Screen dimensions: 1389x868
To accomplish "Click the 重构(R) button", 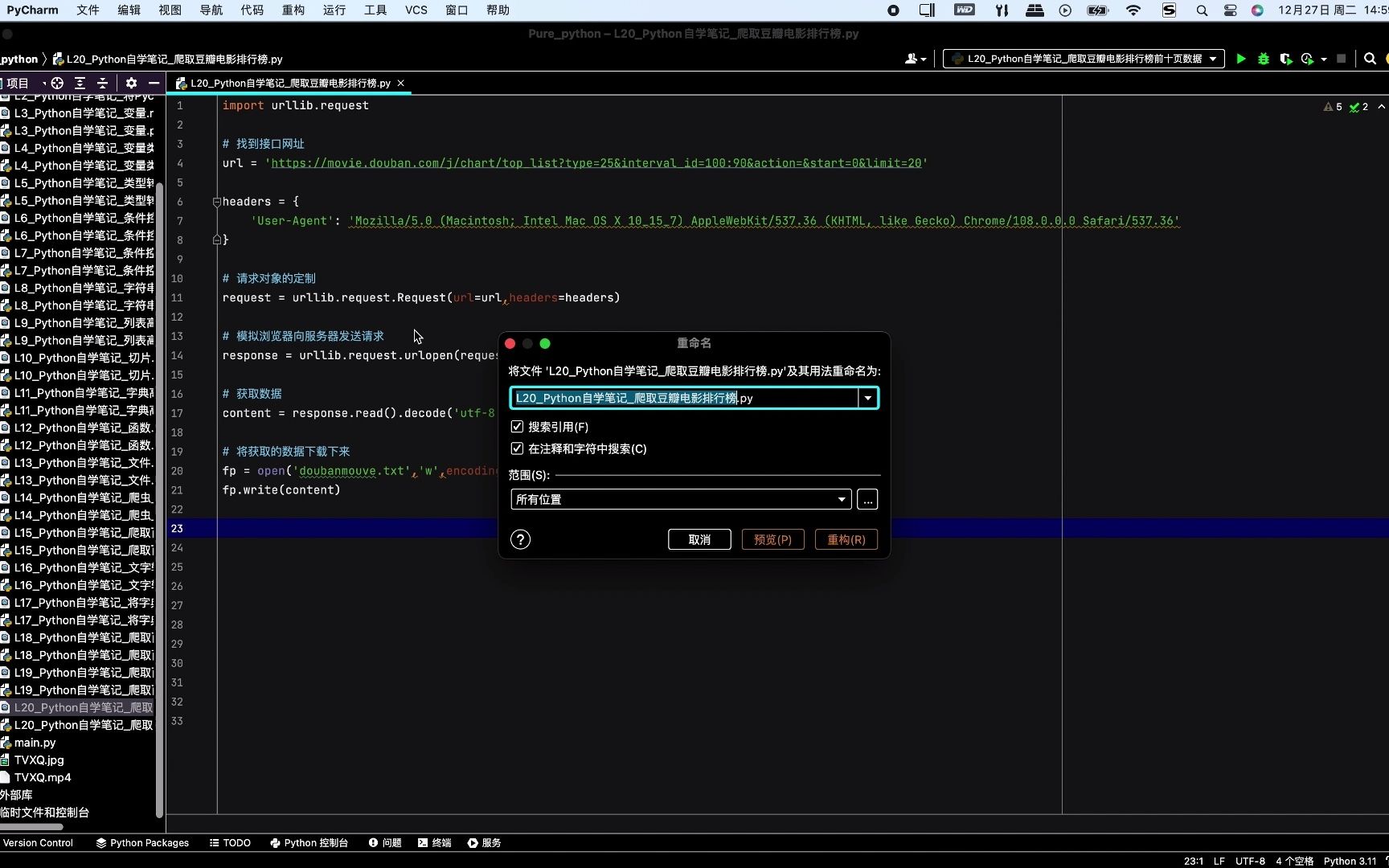I will point(846,539).
